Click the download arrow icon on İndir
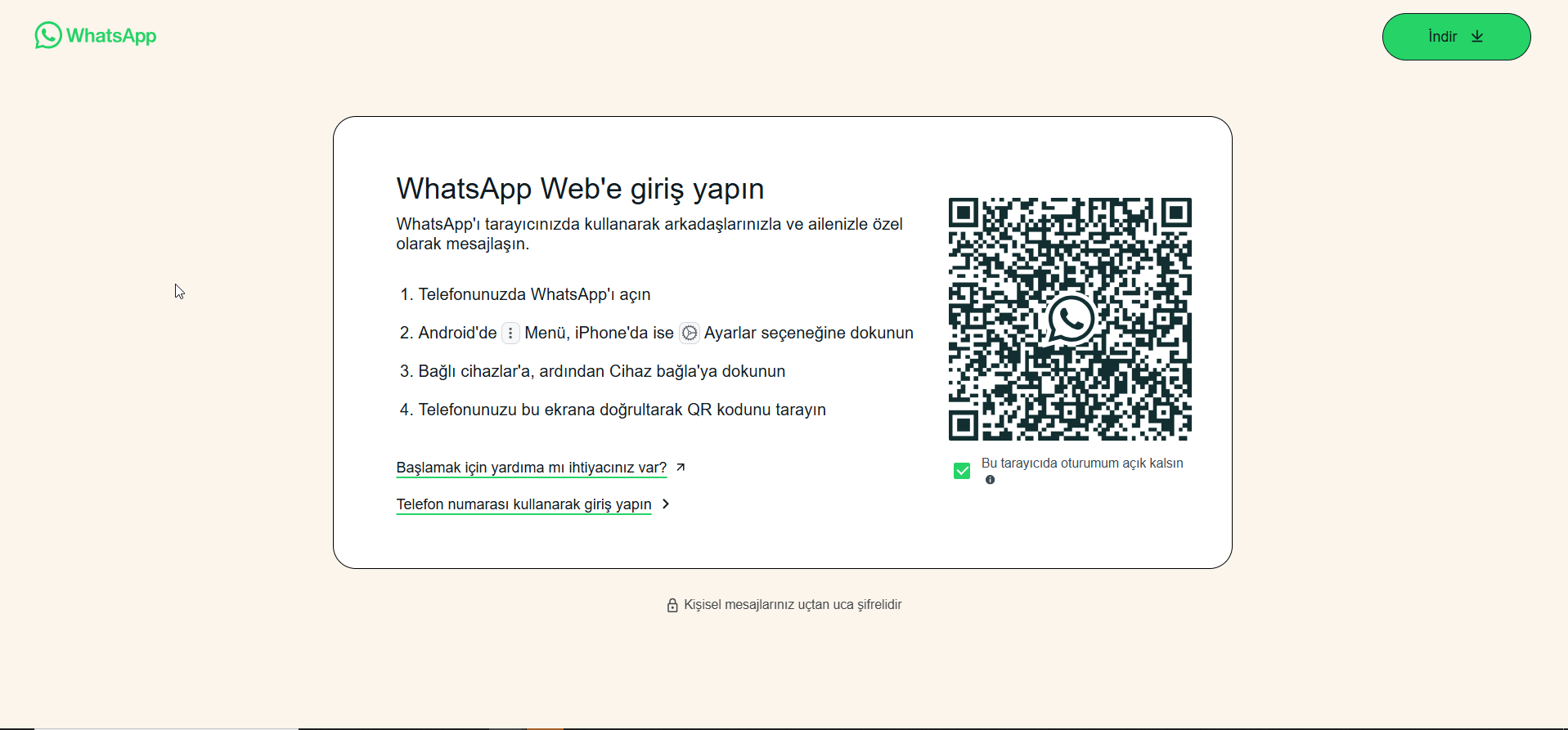This screenshot has width=1568, height=730. [x=1477, y=37]
